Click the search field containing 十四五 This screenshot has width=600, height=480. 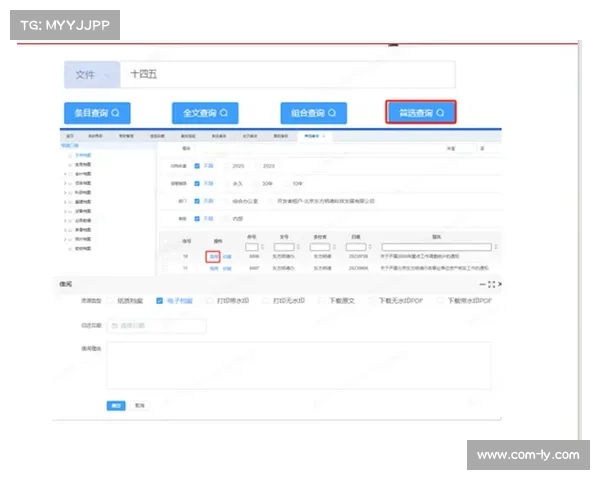point(288,74)
